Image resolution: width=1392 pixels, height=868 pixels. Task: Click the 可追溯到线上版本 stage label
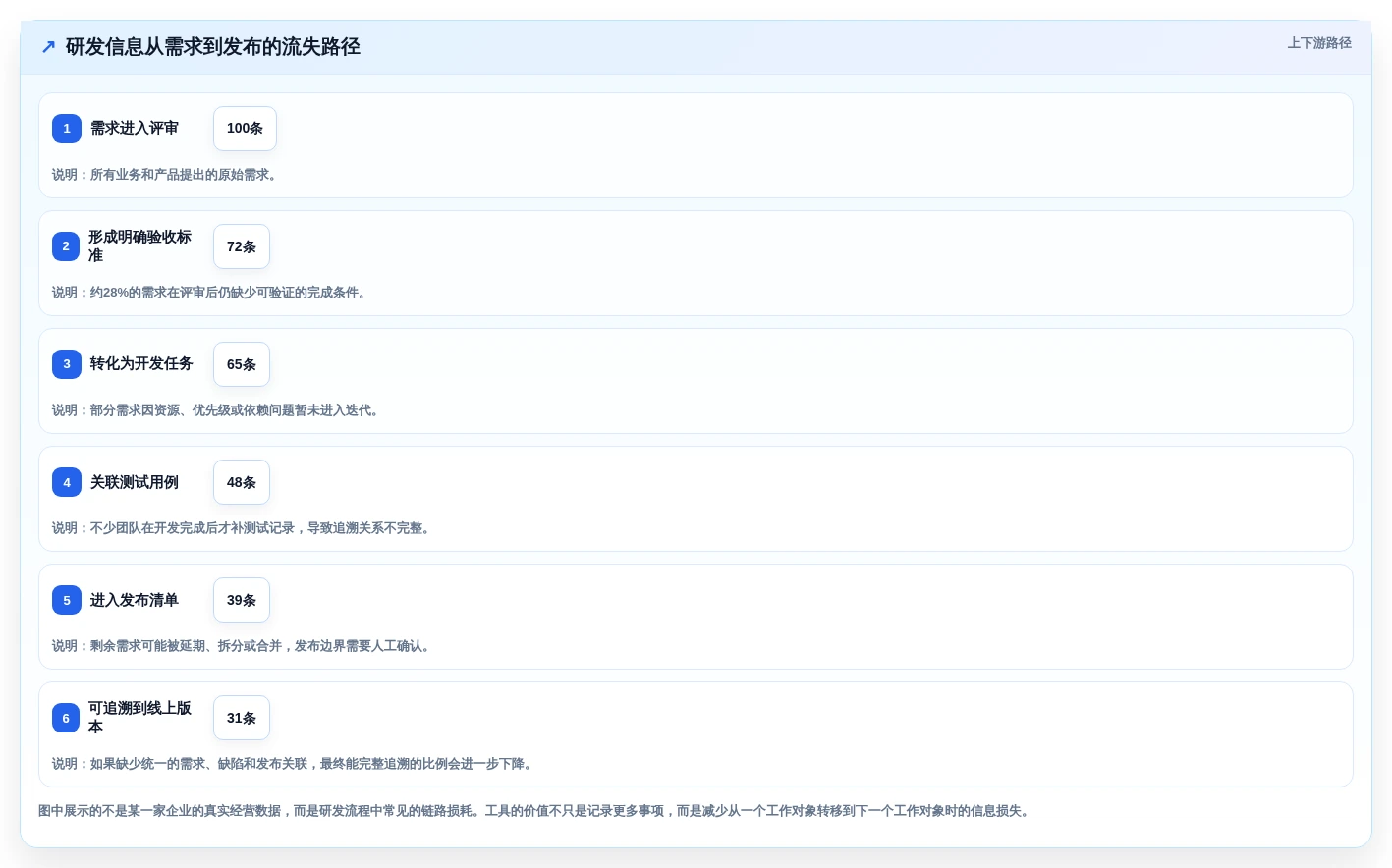coord(139,718)
